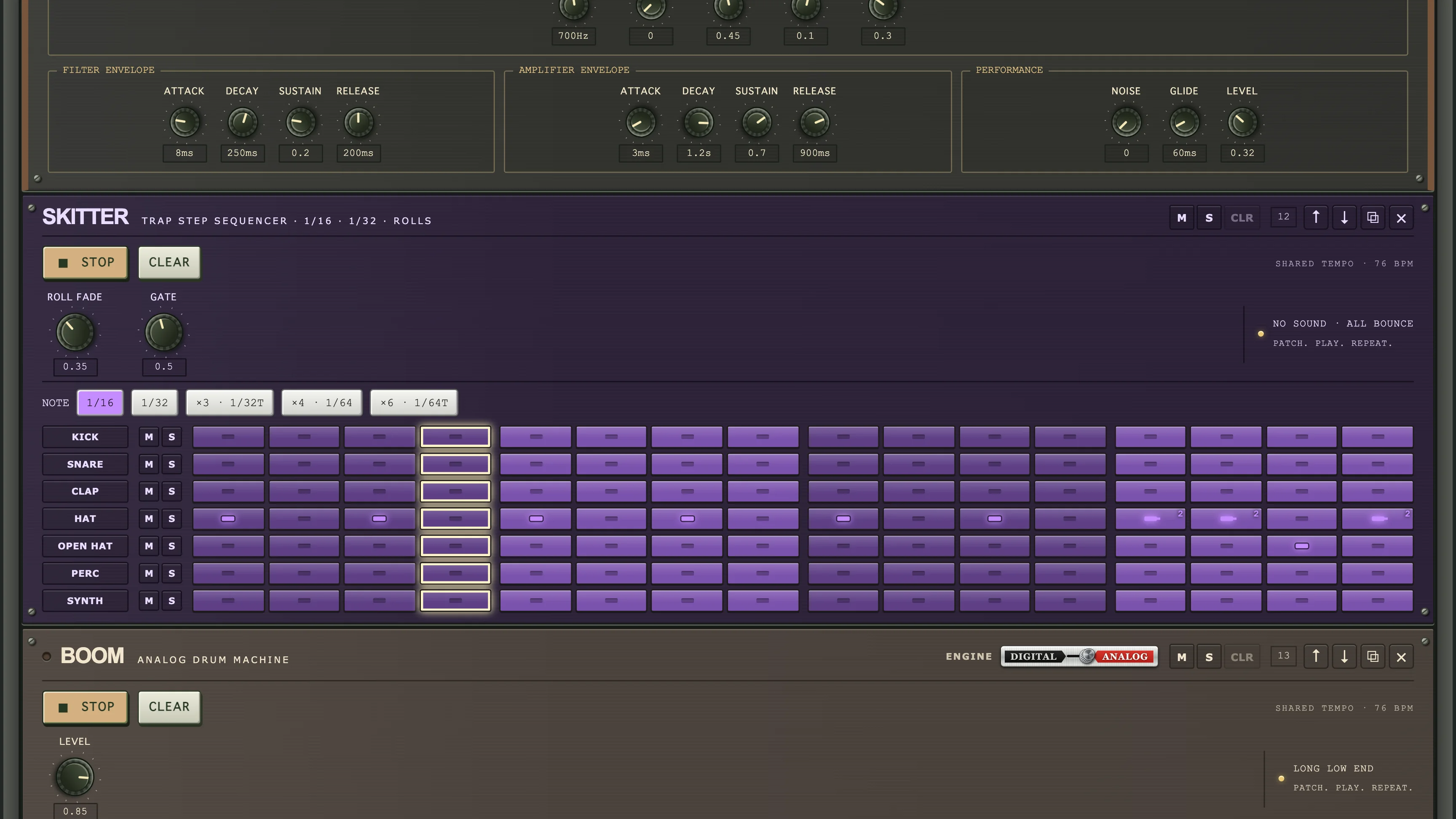This screenshot has width=1456, height=819.
Task: Click the Boom CLR button
Action: pyautogui.click(x=1242, y=657)
